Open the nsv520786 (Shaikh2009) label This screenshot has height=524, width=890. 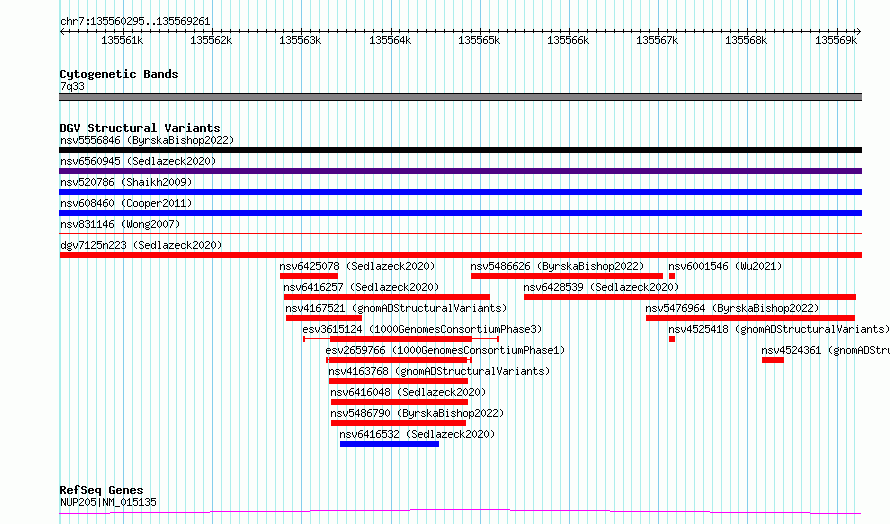click(126, 182)
